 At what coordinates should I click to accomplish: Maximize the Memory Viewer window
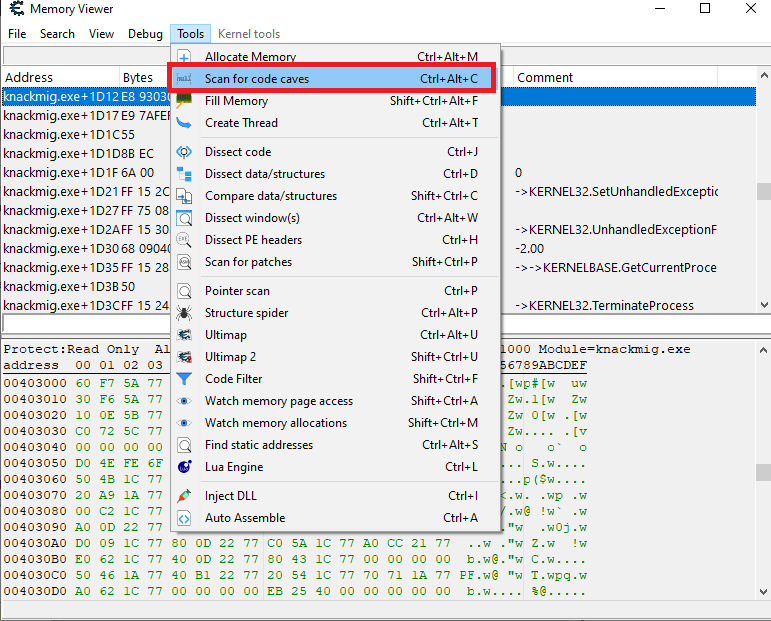(705, 8)
